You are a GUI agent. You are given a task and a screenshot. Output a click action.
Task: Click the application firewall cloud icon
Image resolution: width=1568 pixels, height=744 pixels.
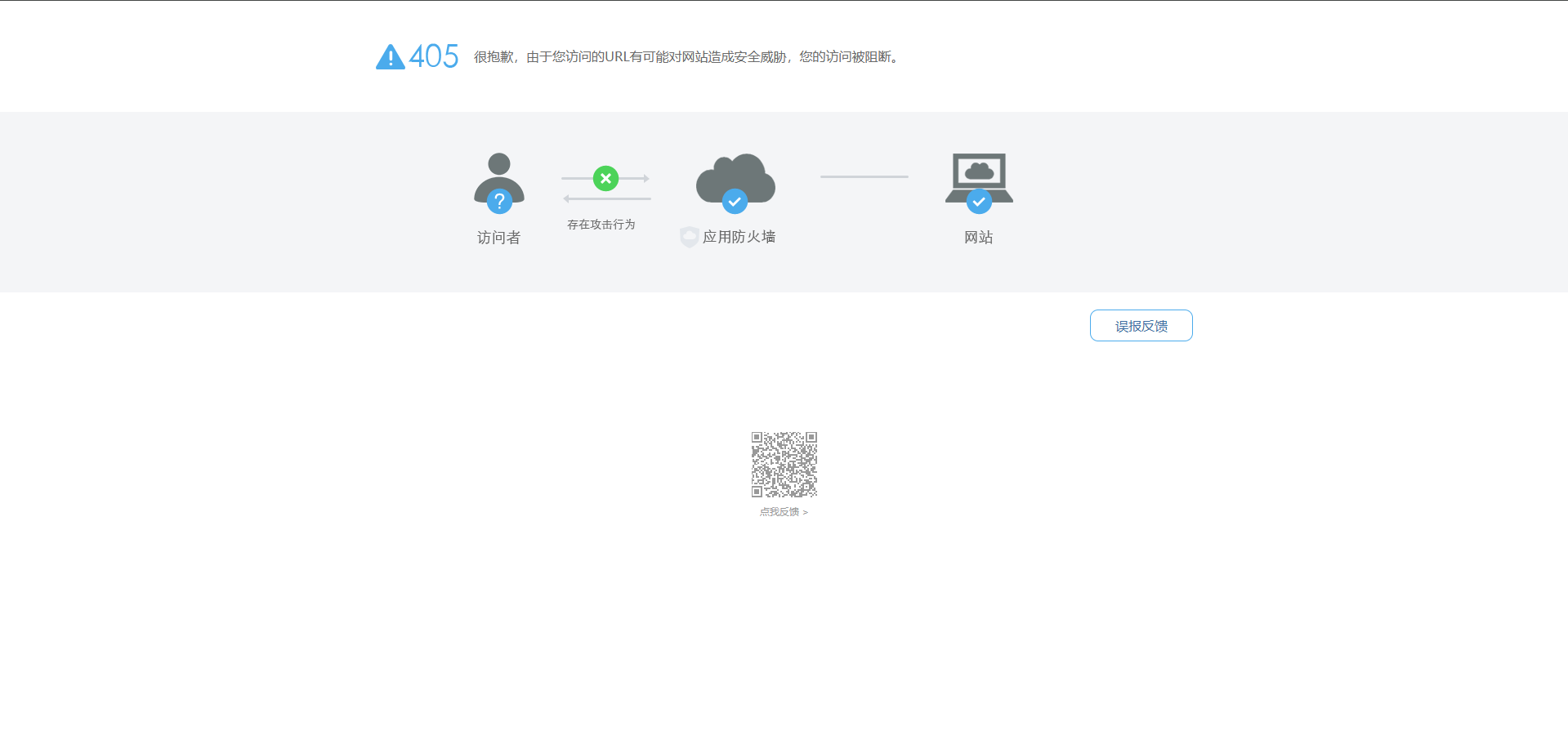coord(735,179)
